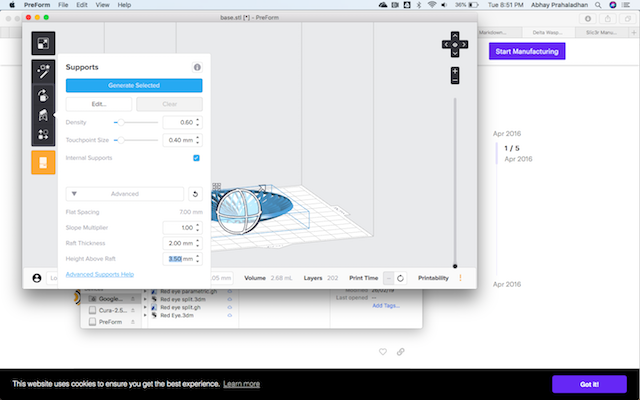The image size is (640, 400).
Task: Open the File menu
Action: coord(63,5)
